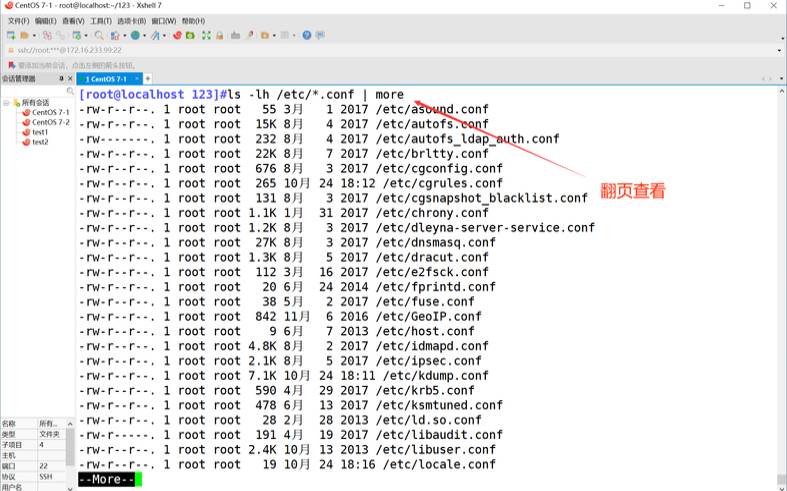Open dropdown arrow next to font pen icon
The height and width of the screenshot is (491, 787).
pos(164,36)
